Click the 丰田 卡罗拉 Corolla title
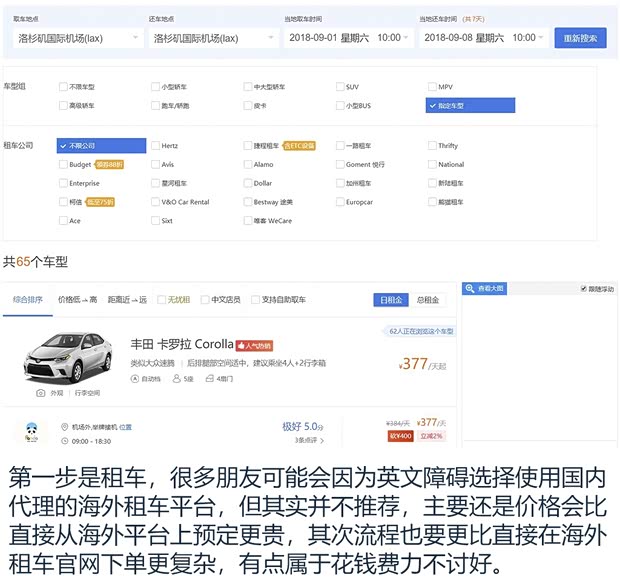Viewport: 620px width, 581px height. (182, 344)
